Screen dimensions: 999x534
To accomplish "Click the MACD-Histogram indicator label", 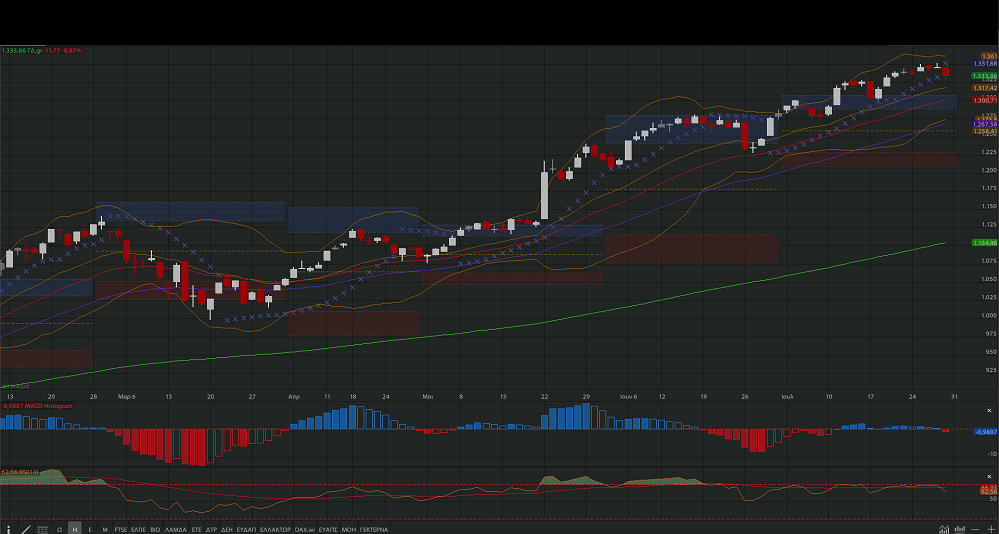I will tap(37, 405).
